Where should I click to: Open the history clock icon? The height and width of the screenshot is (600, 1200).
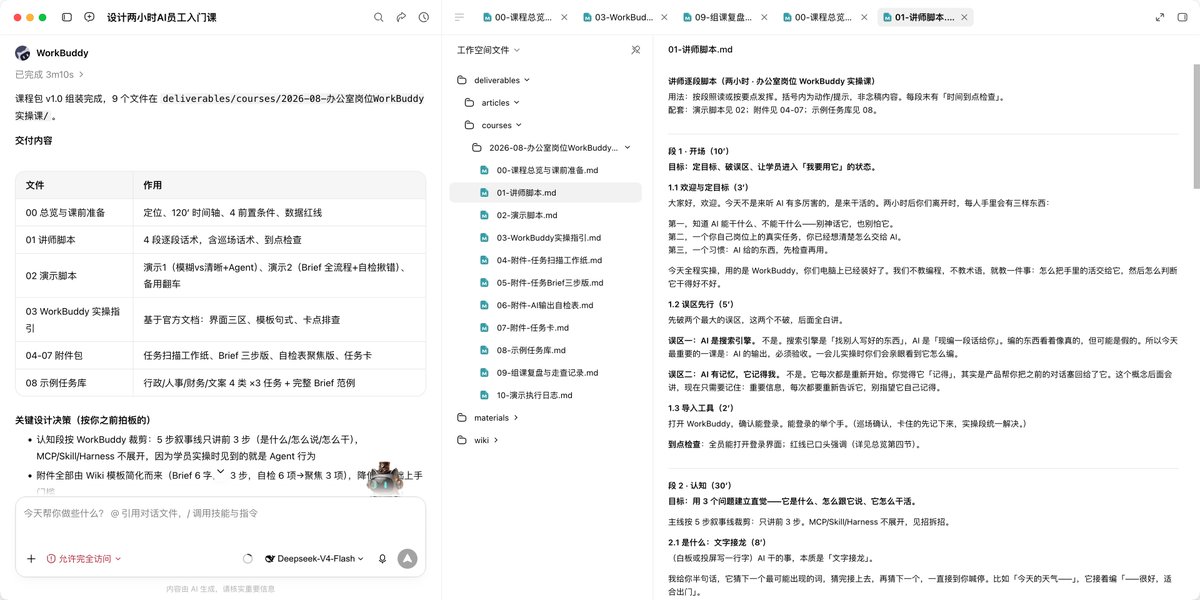(x=424, y=17)
